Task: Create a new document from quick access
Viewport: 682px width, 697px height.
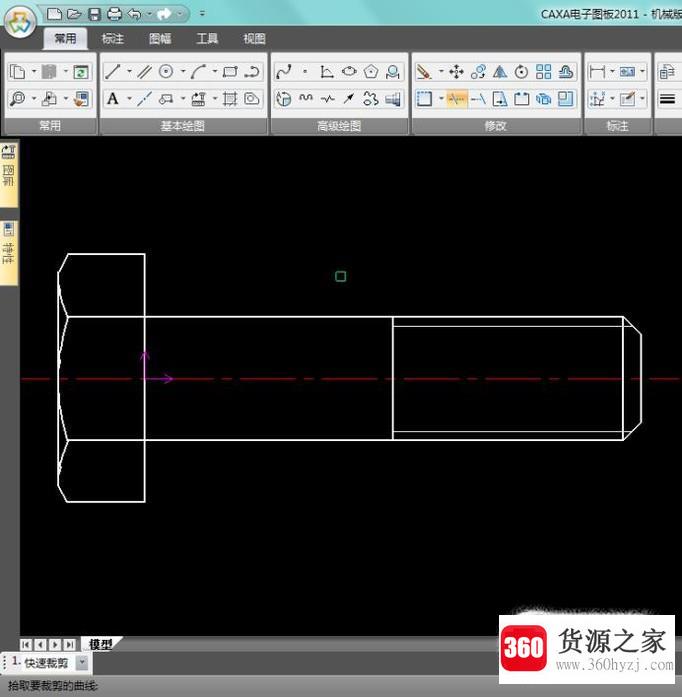Action: click(x=54, y=14)
